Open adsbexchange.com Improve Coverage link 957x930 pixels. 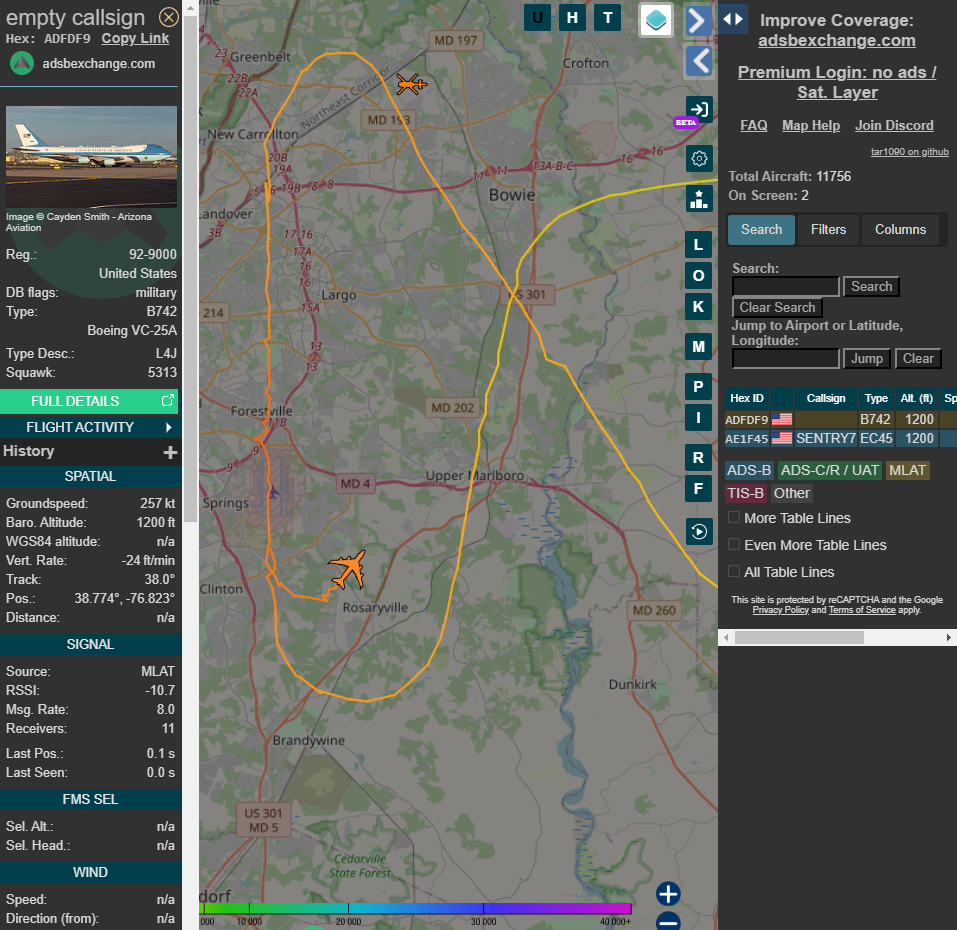(x=837, y=40)
